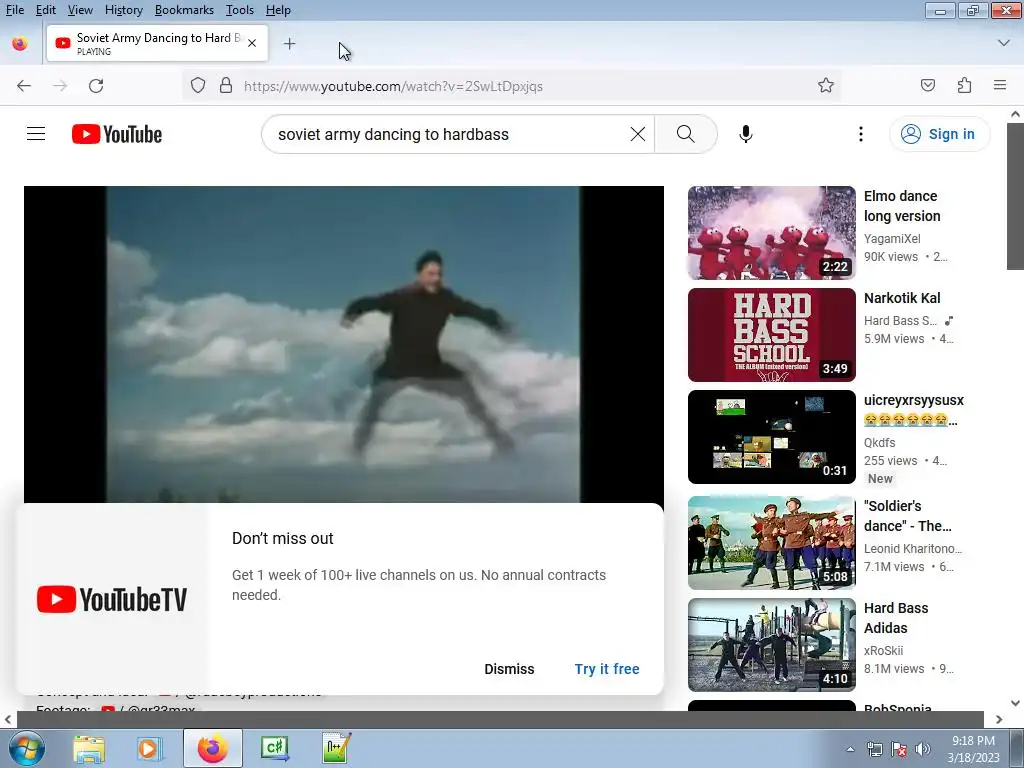Launch Windows Media Player from taskbar
Image resolution: width=1024 pixels, height=768 pixels.
pos(150,748)
